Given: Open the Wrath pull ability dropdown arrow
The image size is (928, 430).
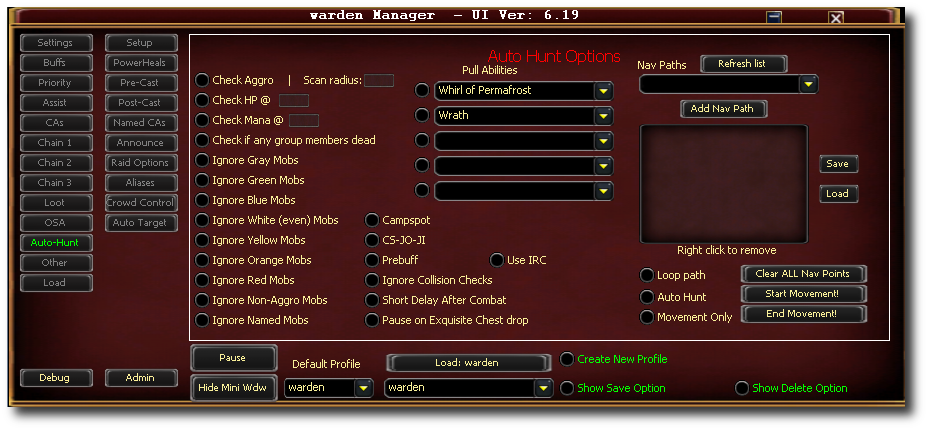Looking at the screenshot, I should [602, 116].
